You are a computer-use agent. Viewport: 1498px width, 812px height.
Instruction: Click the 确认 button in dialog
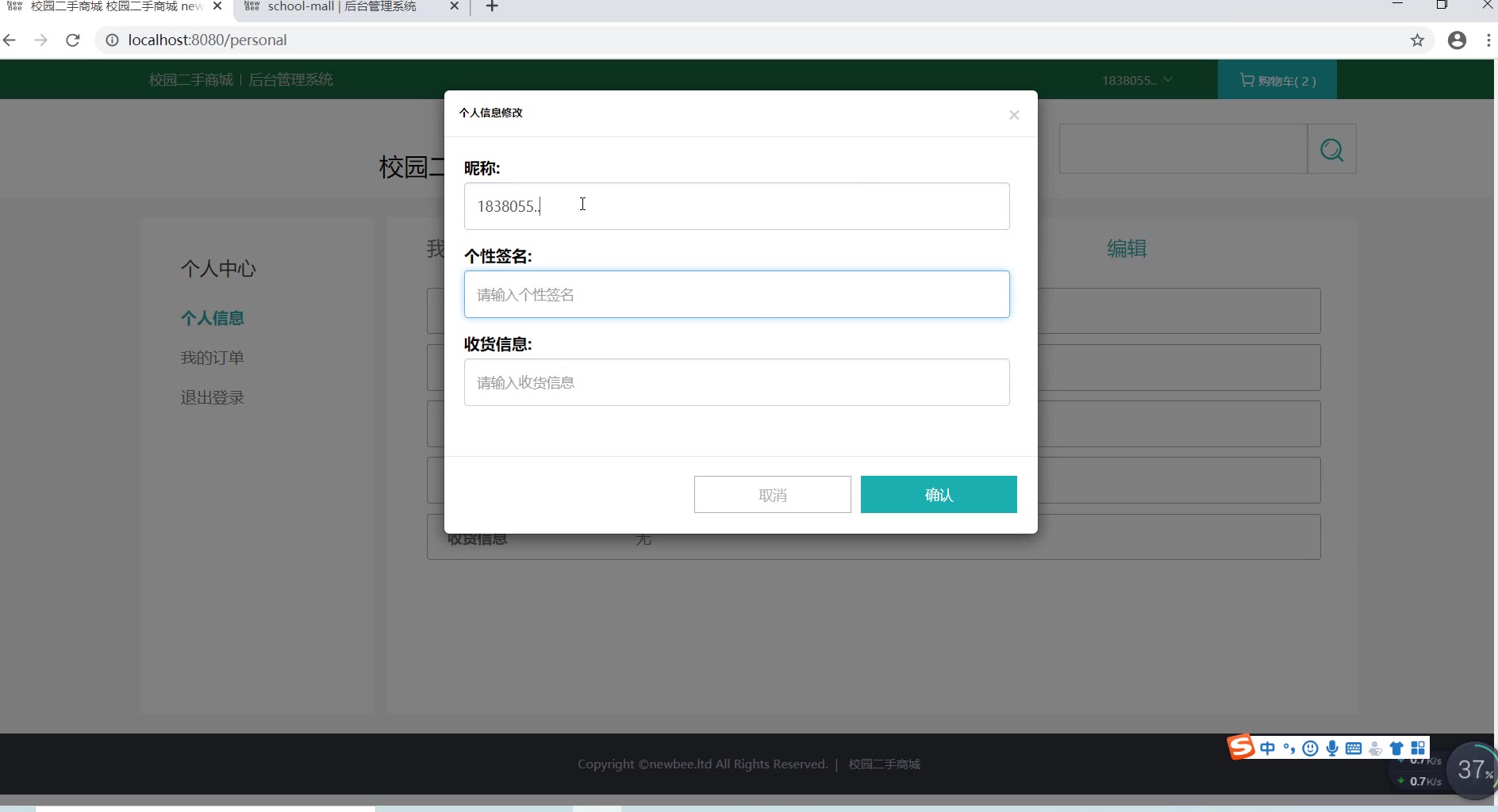938,495
